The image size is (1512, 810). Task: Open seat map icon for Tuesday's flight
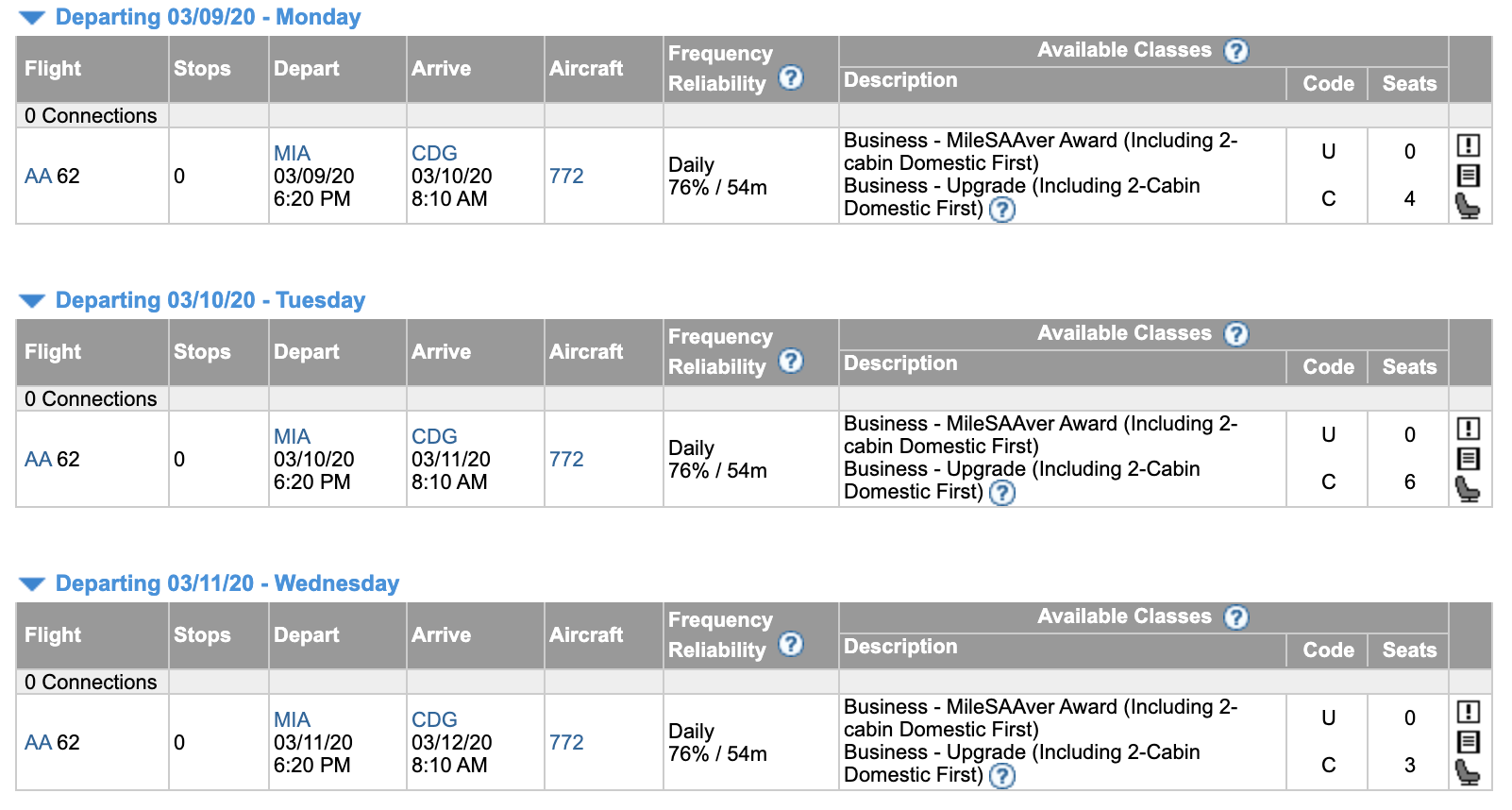click(x=1468, y=489)
